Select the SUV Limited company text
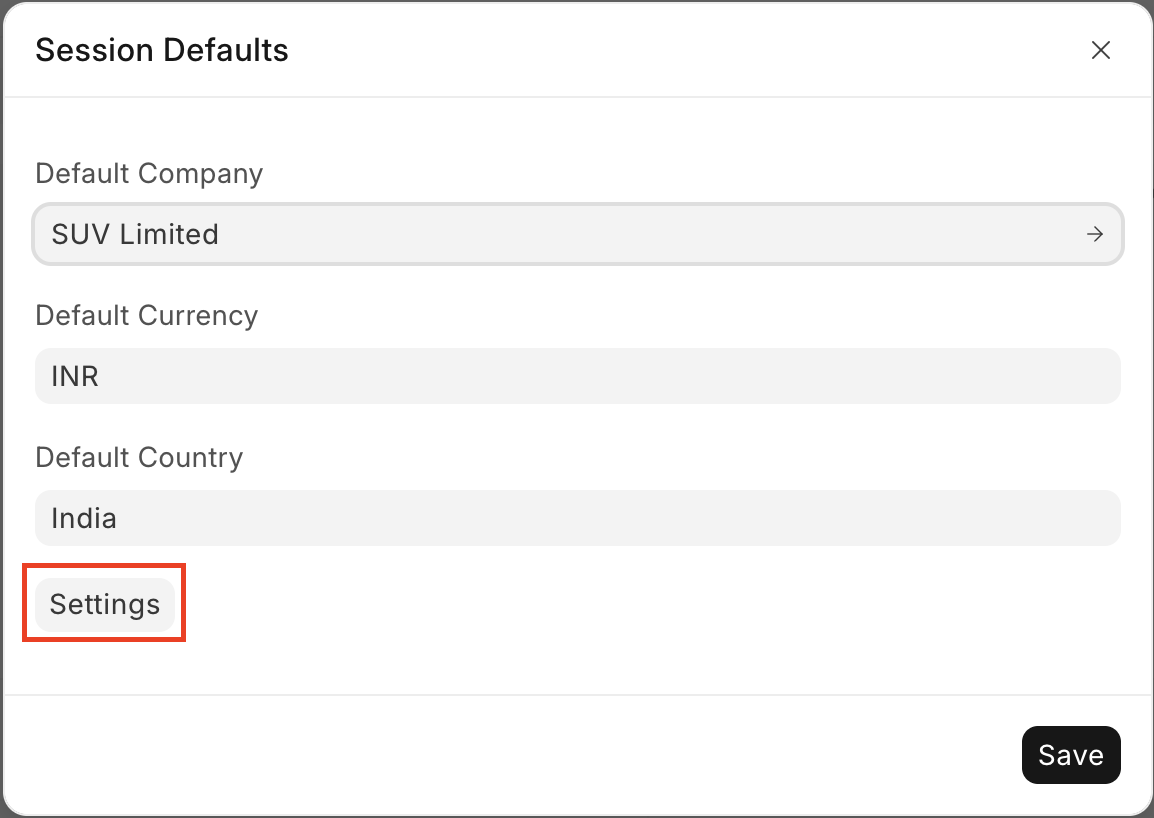Screen dimensions: 1154x818 point(135,234)
